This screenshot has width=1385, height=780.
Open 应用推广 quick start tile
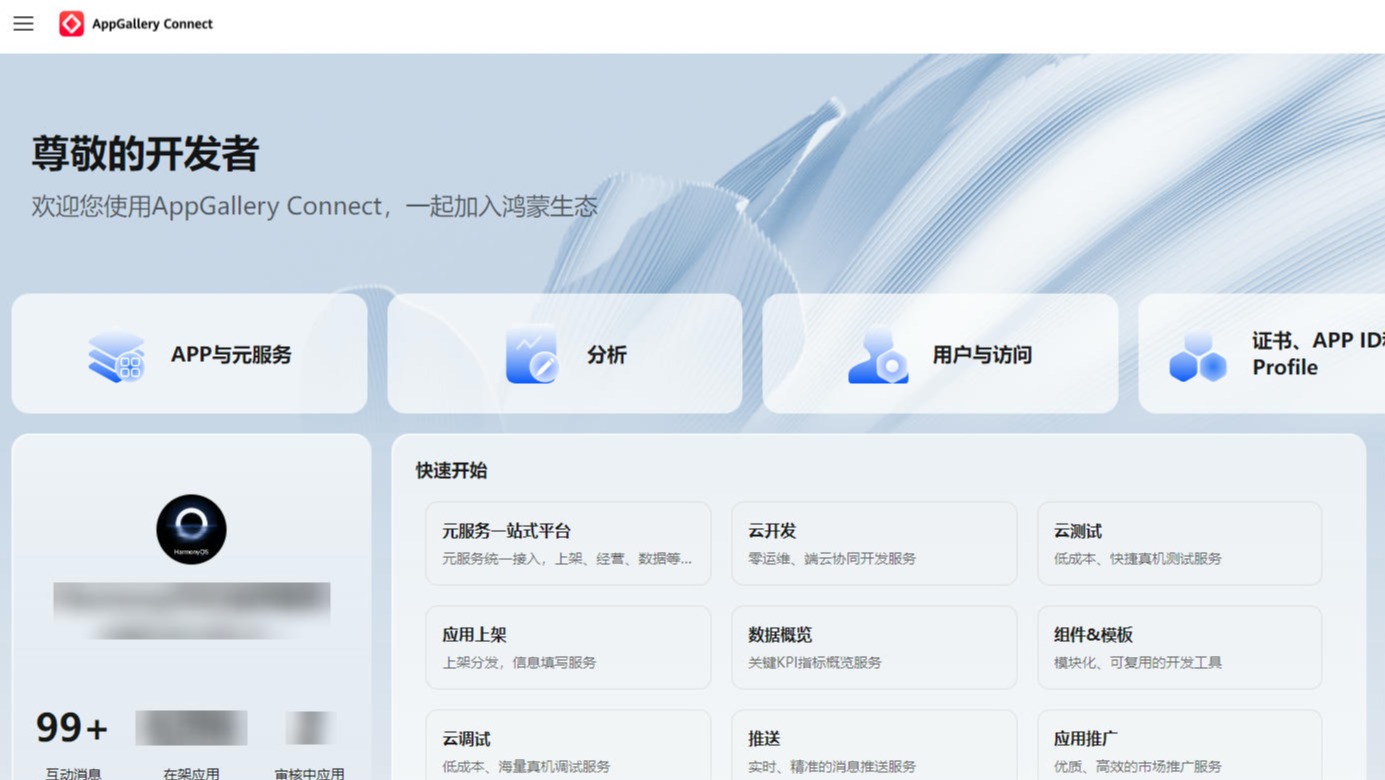[x=1180, y=745]
